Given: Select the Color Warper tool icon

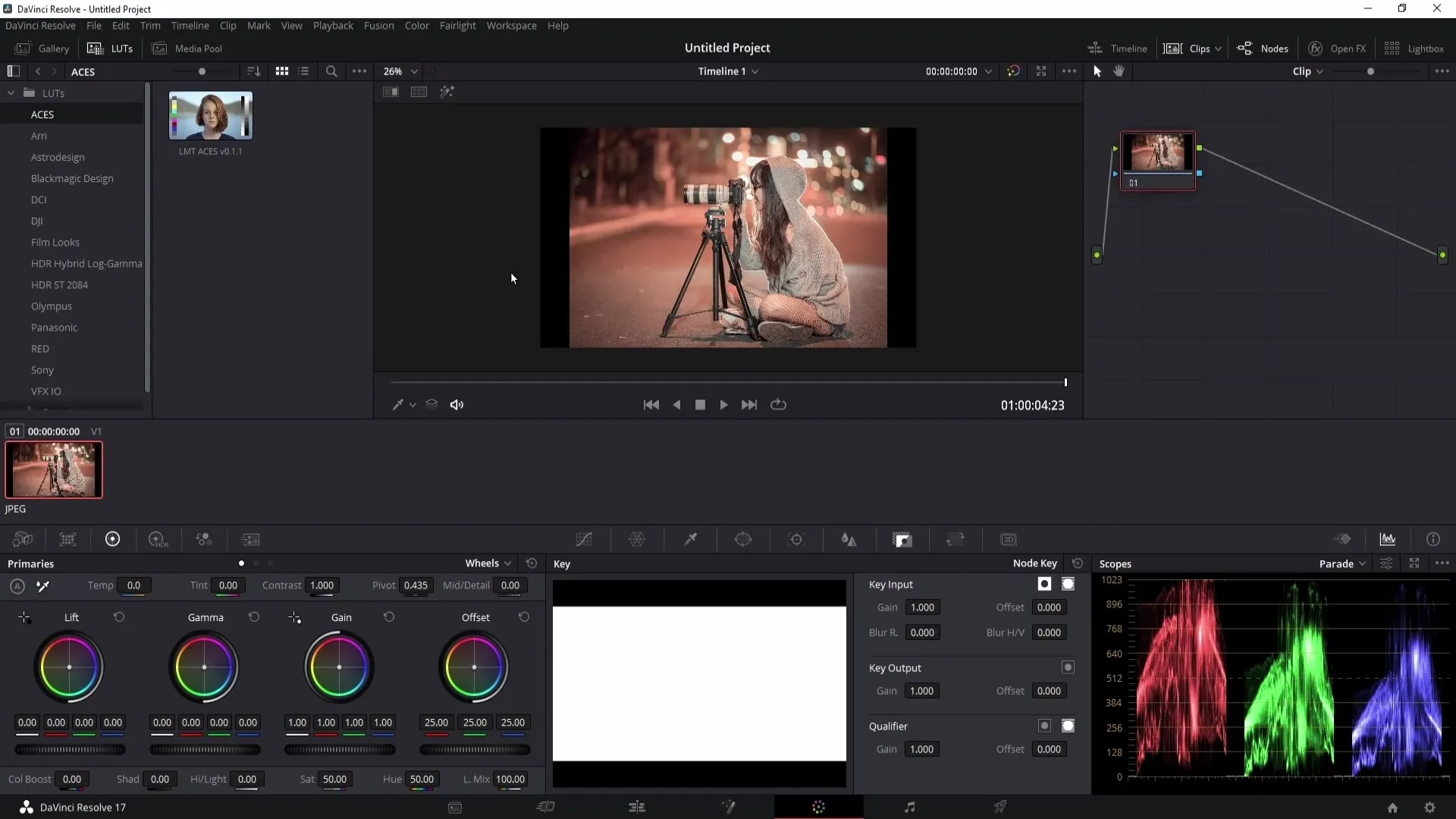Looking at the screenshot, I should [638, 539].
